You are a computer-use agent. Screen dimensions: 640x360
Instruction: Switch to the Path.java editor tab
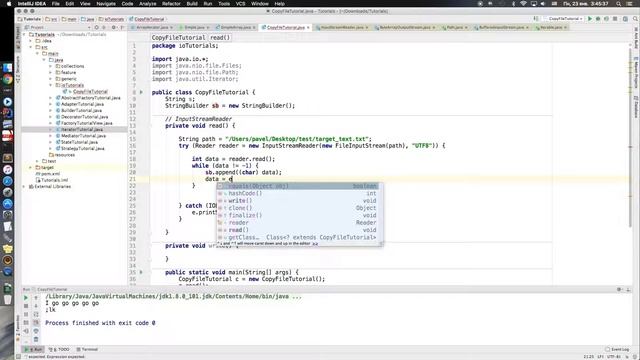pos(454,27)
